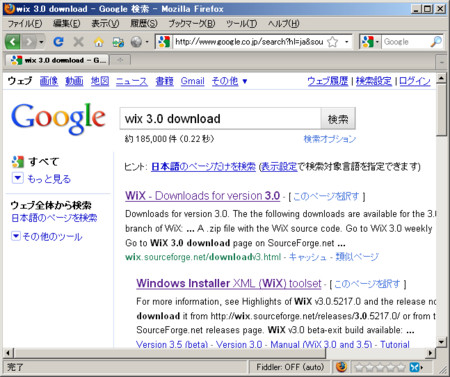Open the back/forward history dropdown arrow
This screenshot has width=450, height=377.
click(41, 42)
